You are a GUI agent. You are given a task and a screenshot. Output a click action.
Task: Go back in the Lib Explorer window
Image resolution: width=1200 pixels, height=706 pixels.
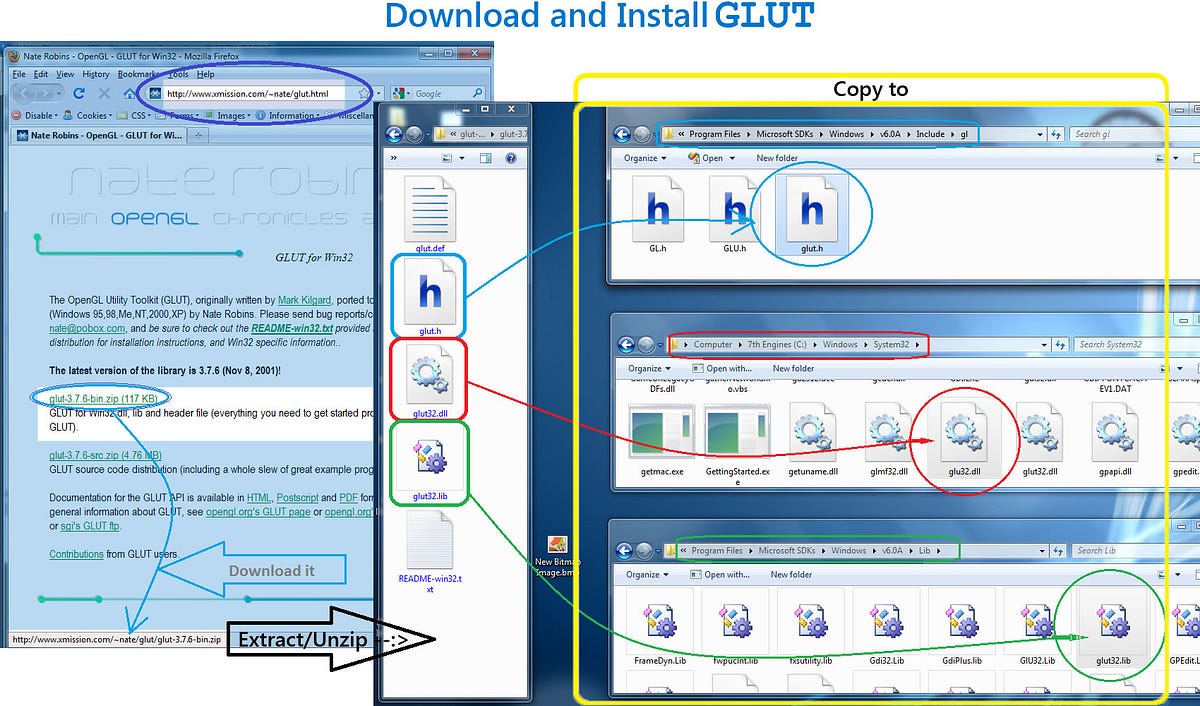coord(626,551)
